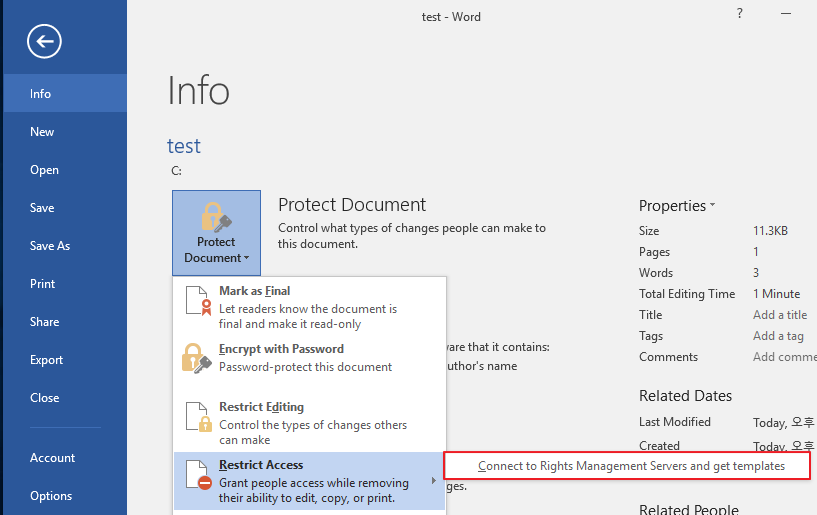Click the Help question mark icon
This screenshot has height=515, width=817.
pos(740,14)
